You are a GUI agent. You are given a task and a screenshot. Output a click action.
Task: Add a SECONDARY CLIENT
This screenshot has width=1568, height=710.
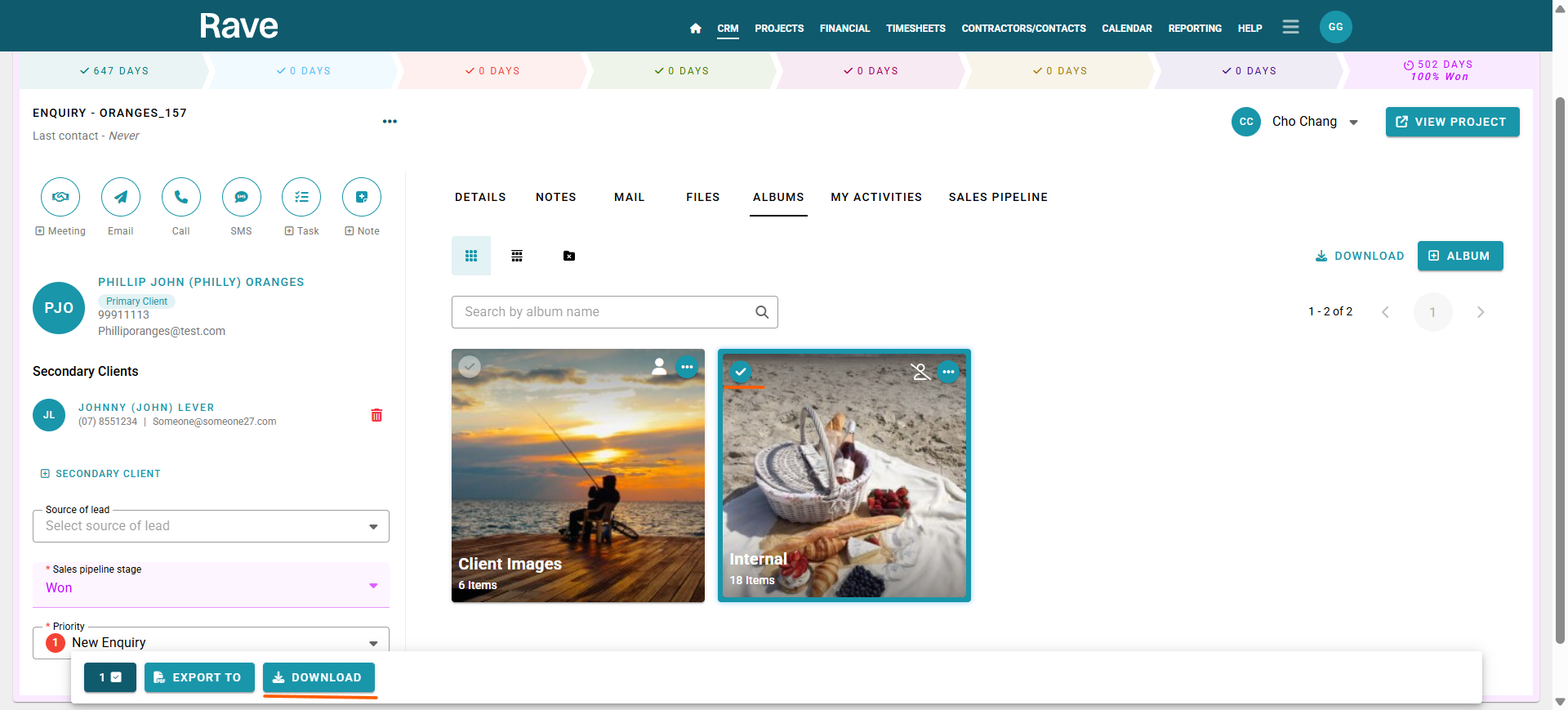click(x=100, y=474)
